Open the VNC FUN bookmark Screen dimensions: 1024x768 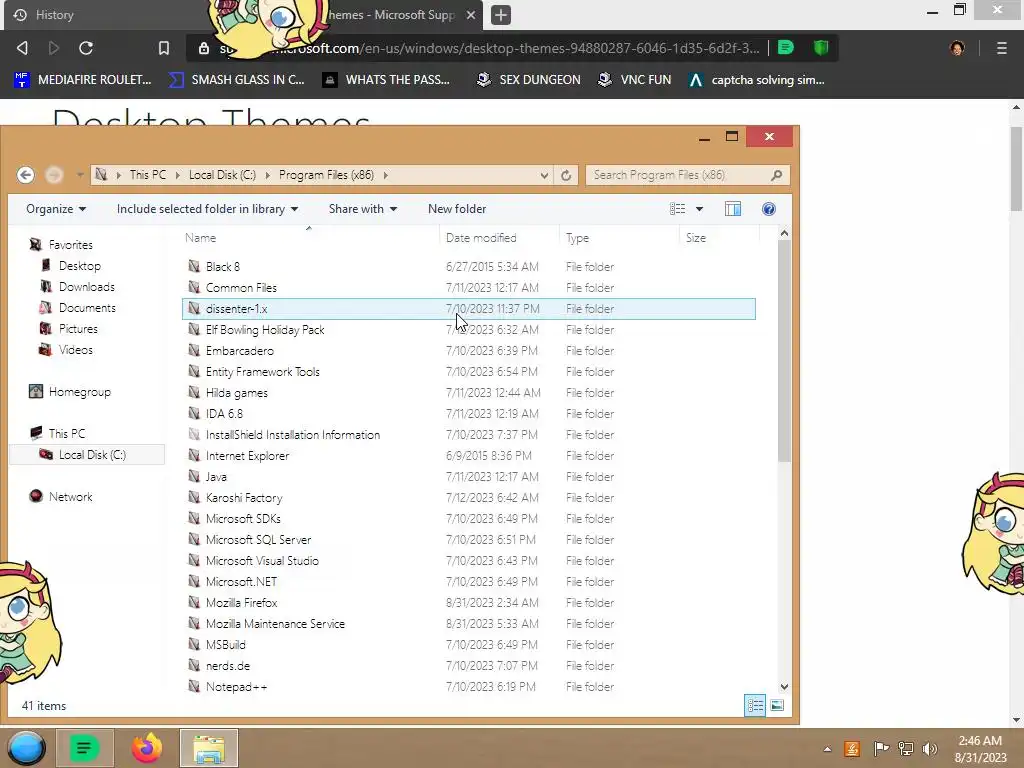point(634,80)
